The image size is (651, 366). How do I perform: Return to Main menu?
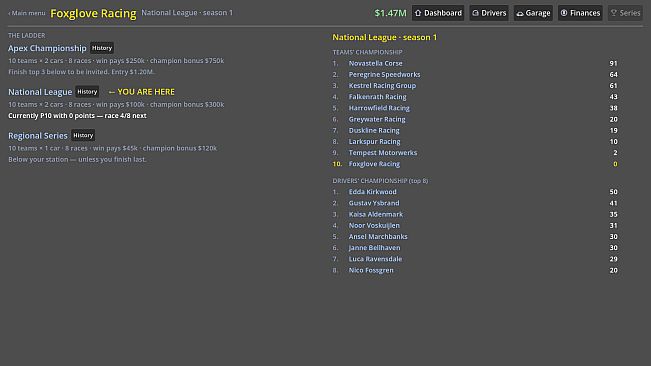27,13
